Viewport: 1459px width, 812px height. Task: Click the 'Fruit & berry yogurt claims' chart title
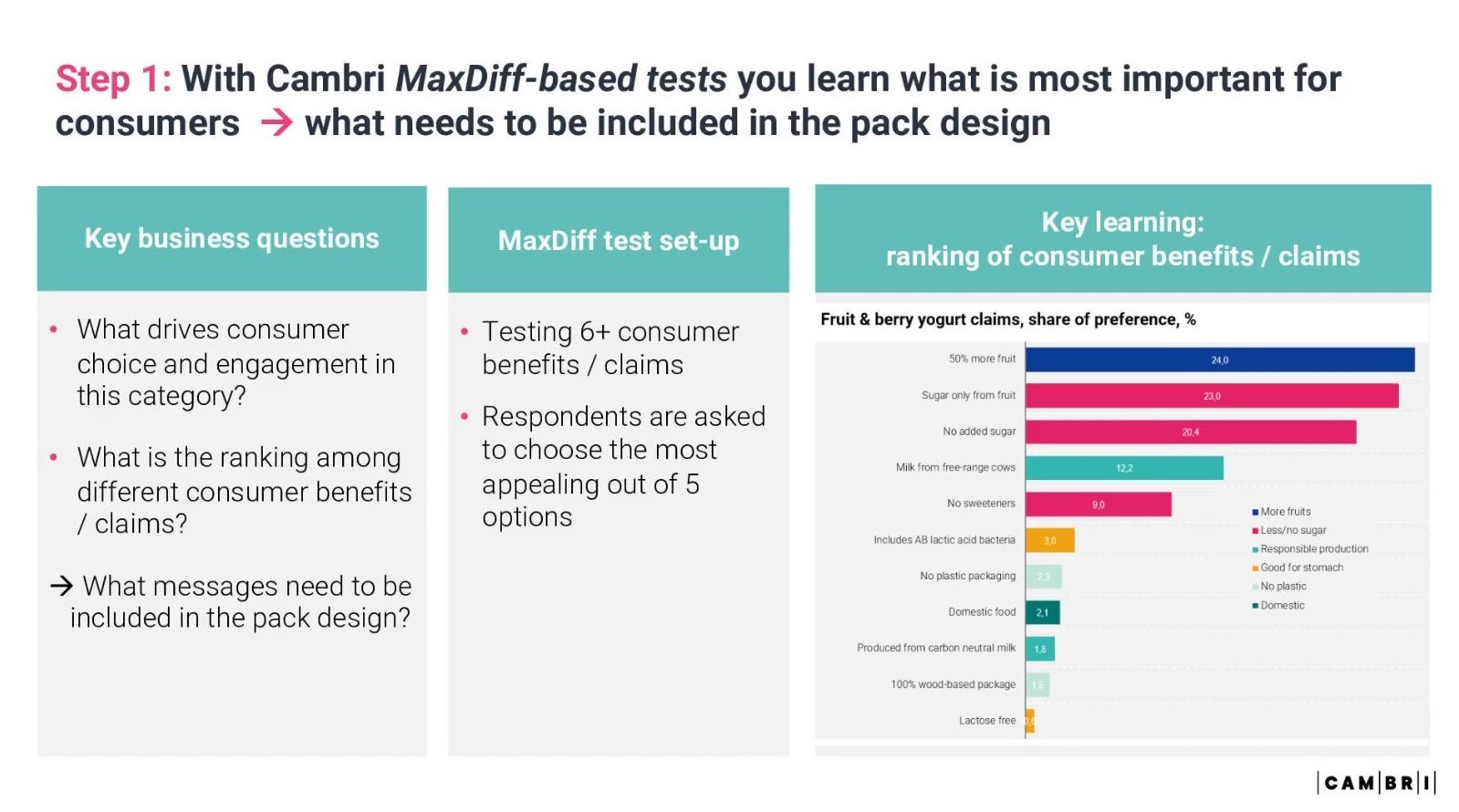coord(1008,319)
